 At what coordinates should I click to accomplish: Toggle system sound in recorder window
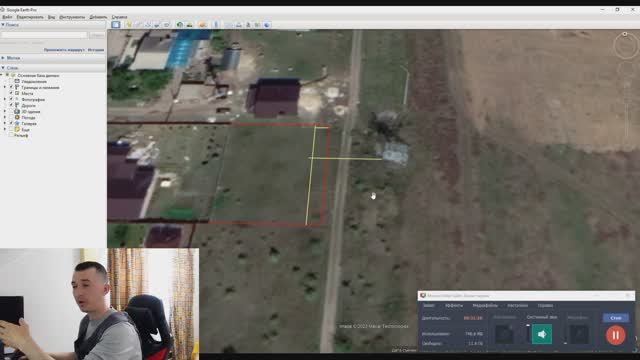pyautogui.click(x=542, y=334)
